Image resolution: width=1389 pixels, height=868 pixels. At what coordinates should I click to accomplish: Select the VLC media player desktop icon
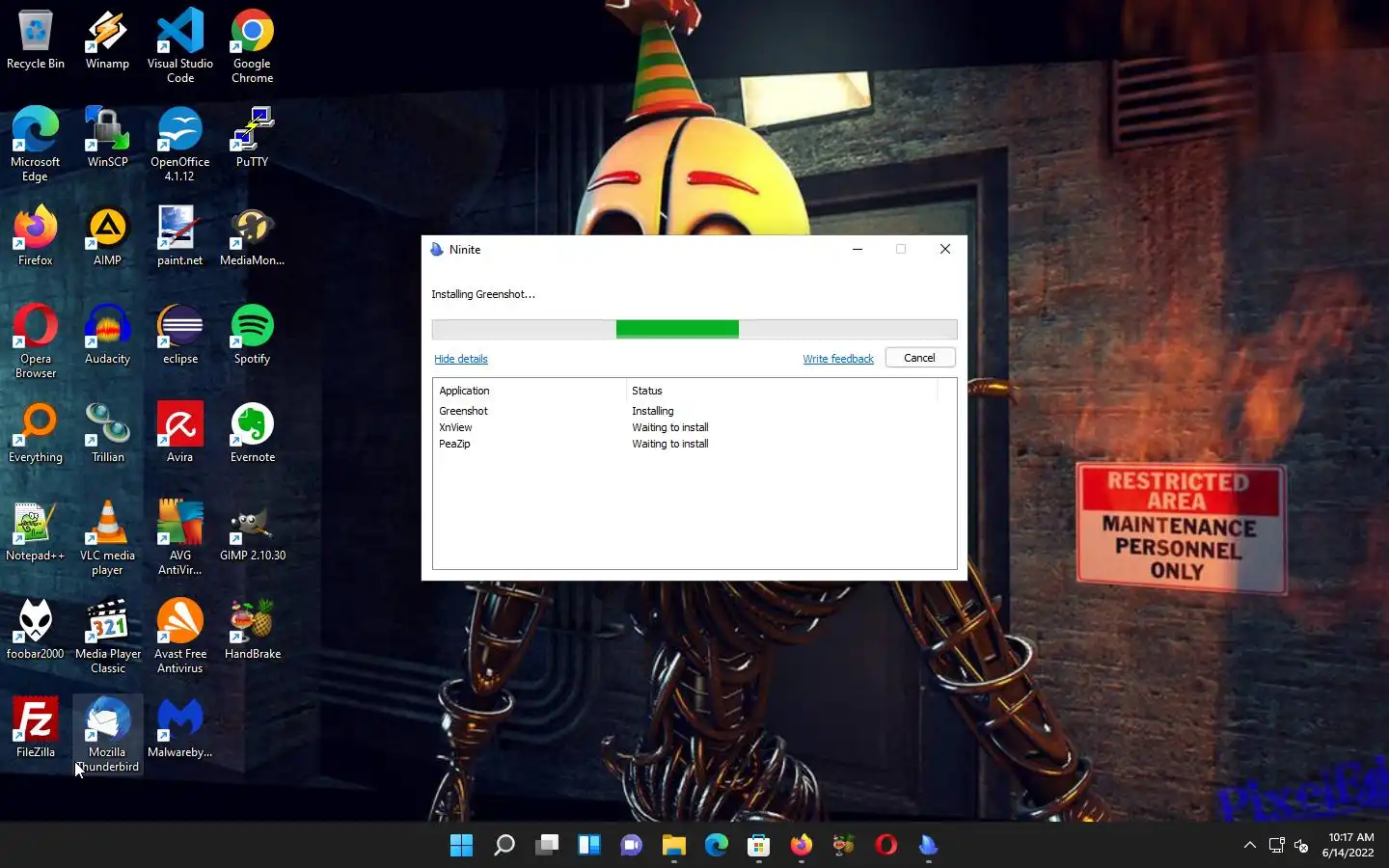tap(107, 538)
